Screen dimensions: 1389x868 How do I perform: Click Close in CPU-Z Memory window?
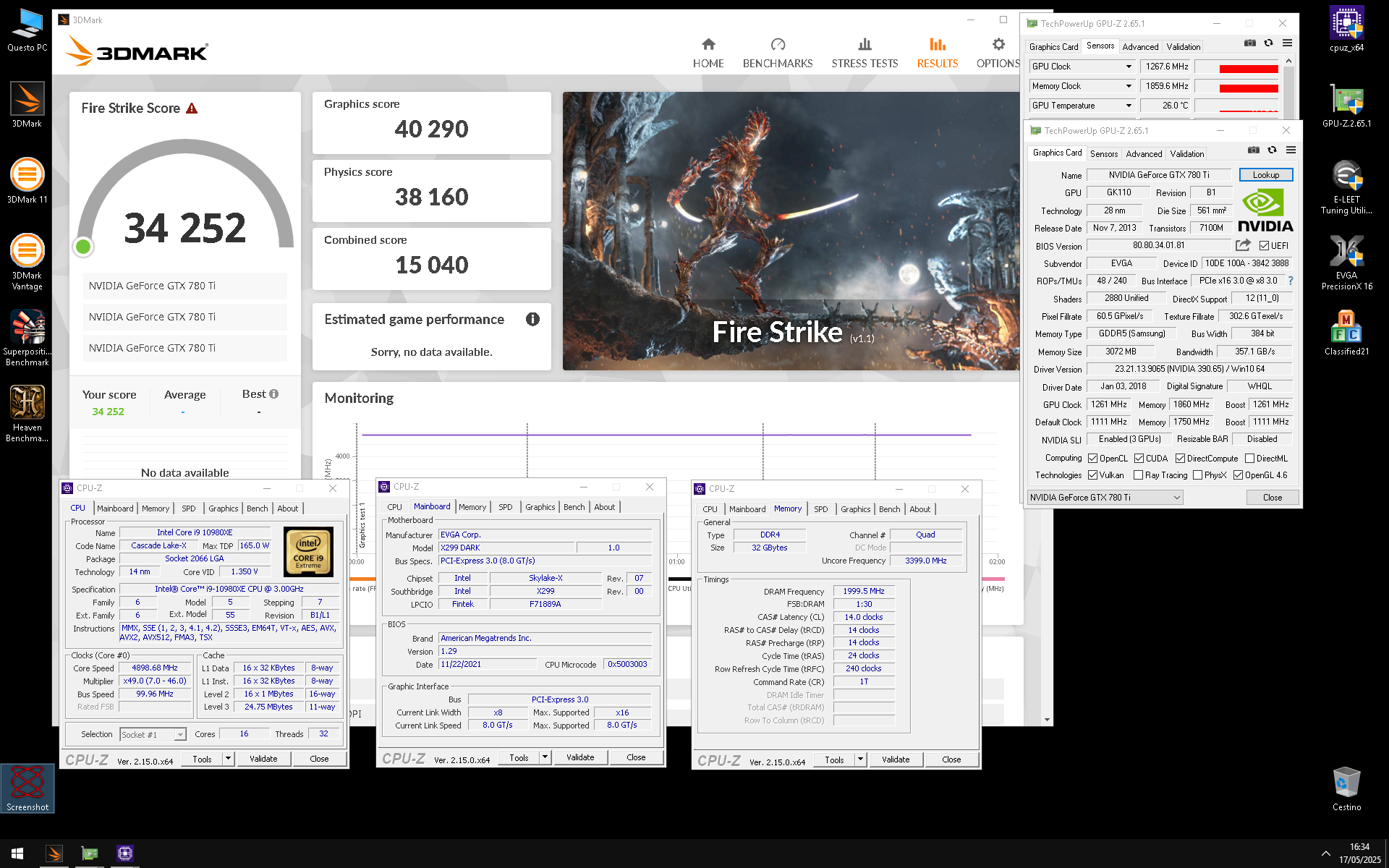[951, 759]
